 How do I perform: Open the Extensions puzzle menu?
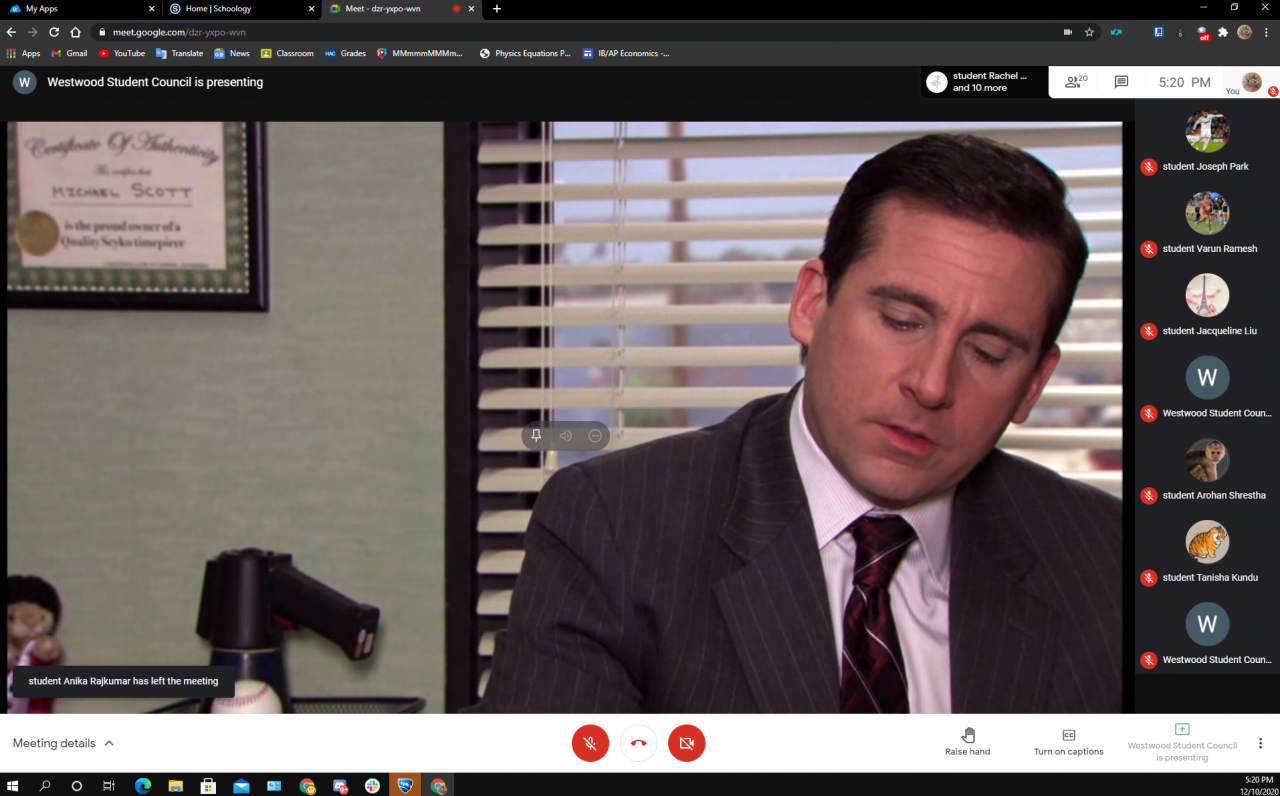coord(1223,32)
